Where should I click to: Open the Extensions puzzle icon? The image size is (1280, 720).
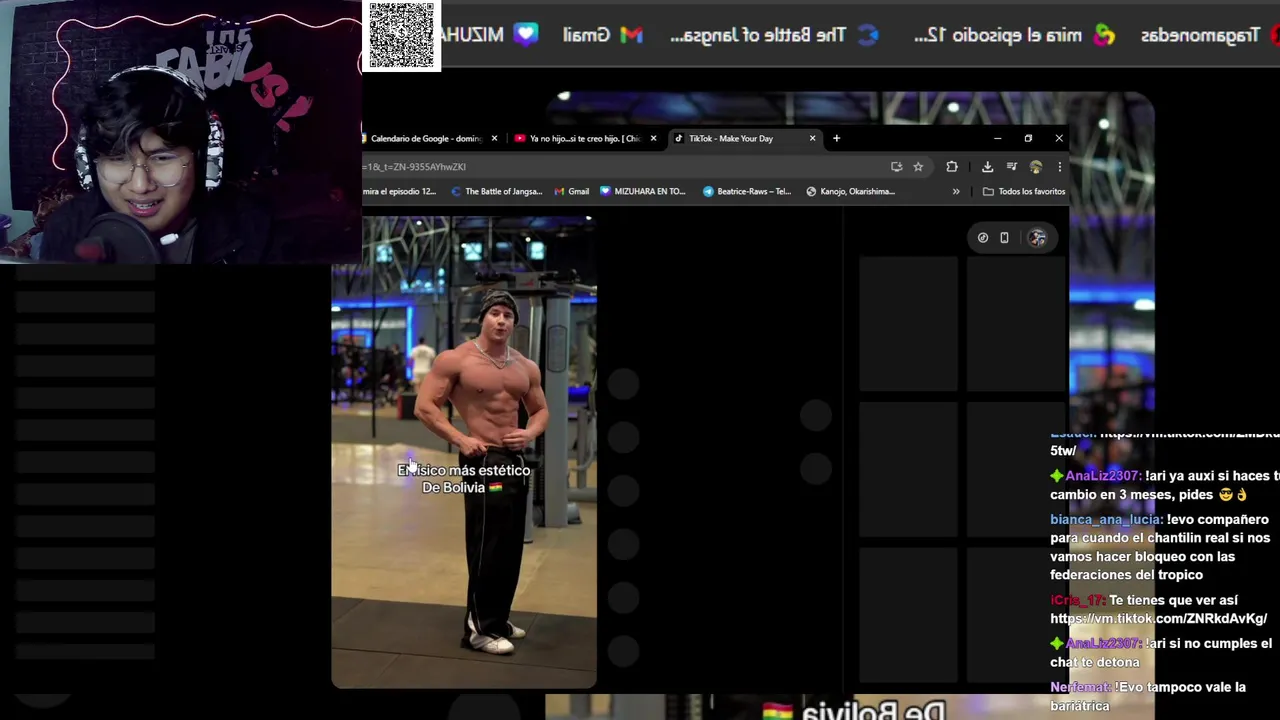click(x=951, y=167)
